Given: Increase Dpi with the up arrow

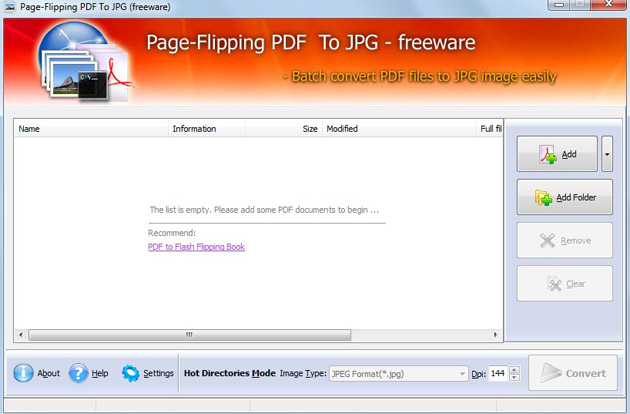Looking at the screenshot, I should point(514,369).
